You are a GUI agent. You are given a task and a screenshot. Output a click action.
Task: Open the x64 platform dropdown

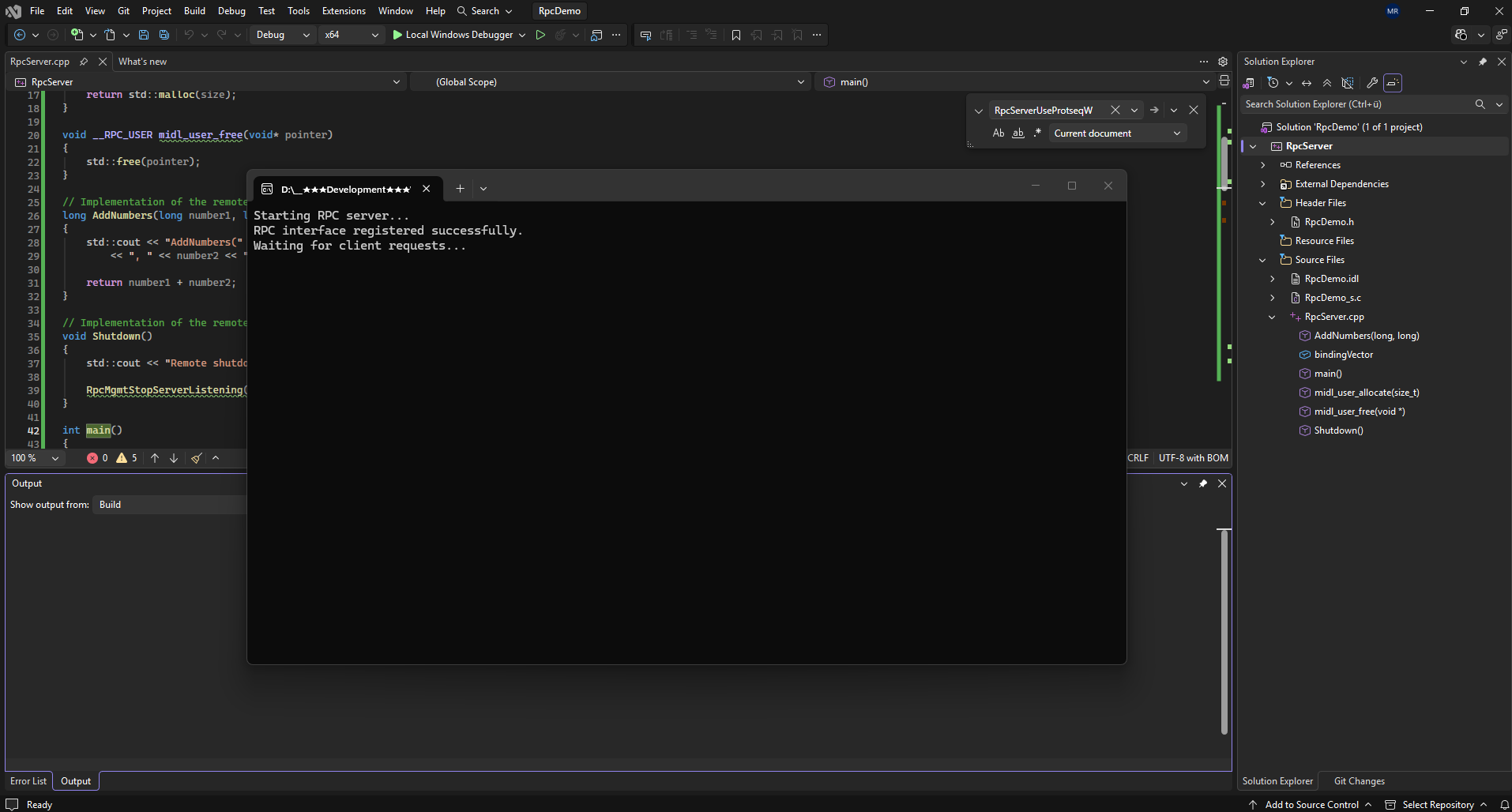352,35
